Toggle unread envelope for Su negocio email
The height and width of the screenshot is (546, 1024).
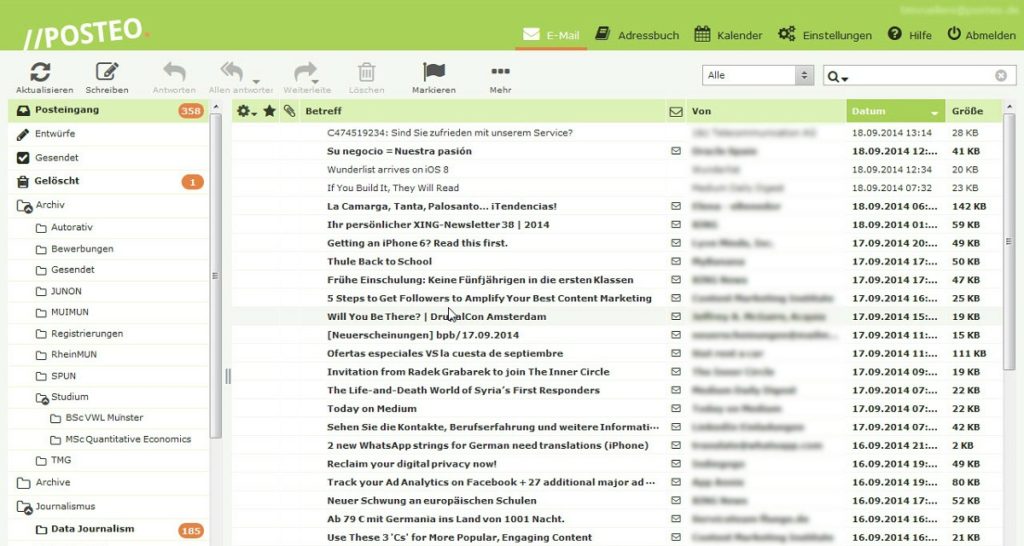[x=676, y=151]
